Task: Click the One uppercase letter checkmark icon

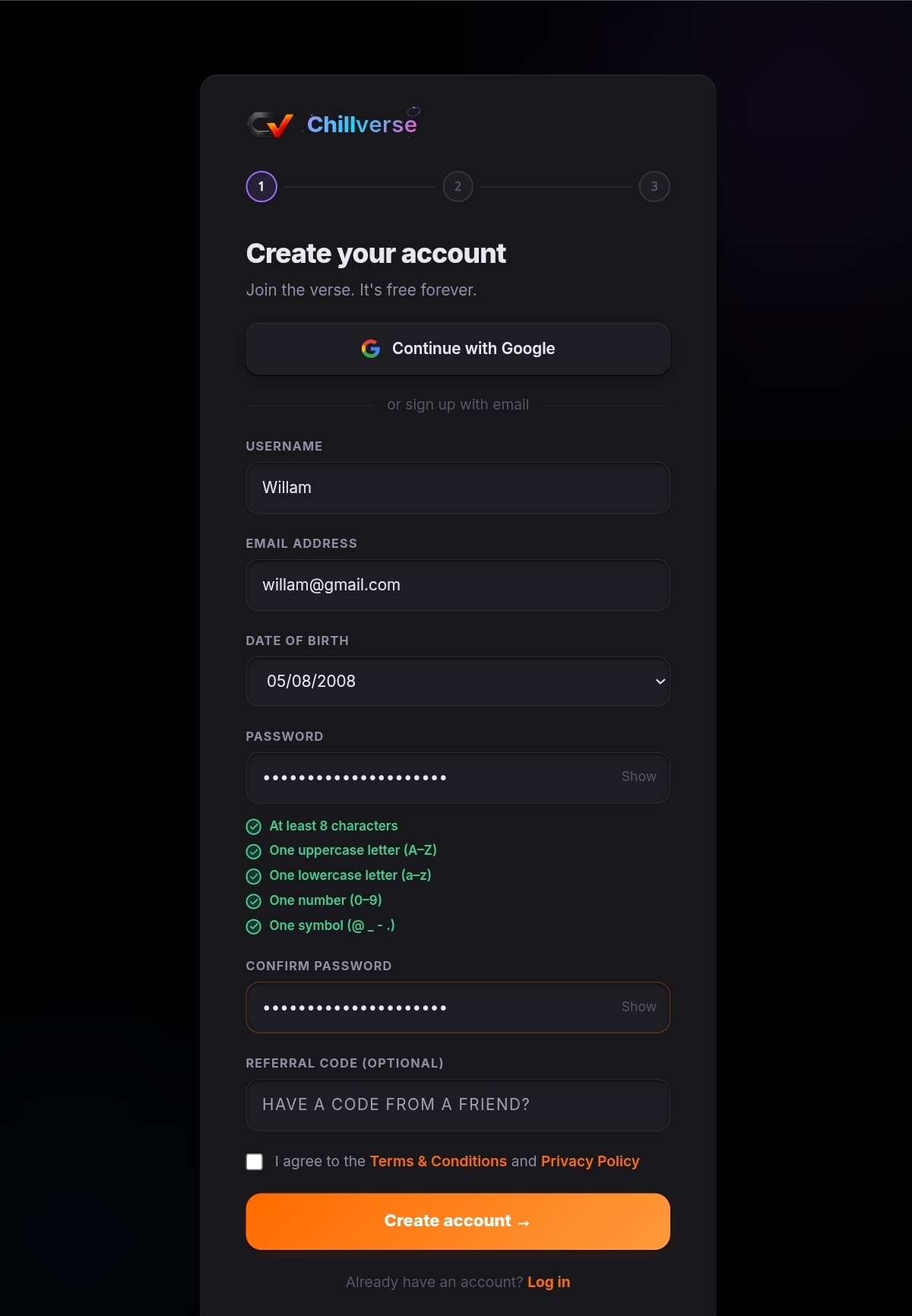Action: [x=254, y=852]
